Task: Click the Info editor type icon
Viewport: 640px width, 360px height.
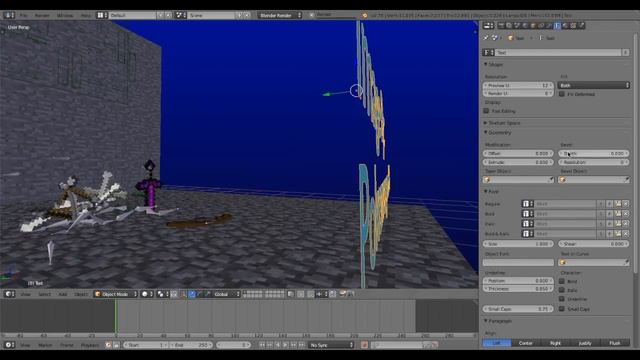Action: coord(9,15)
